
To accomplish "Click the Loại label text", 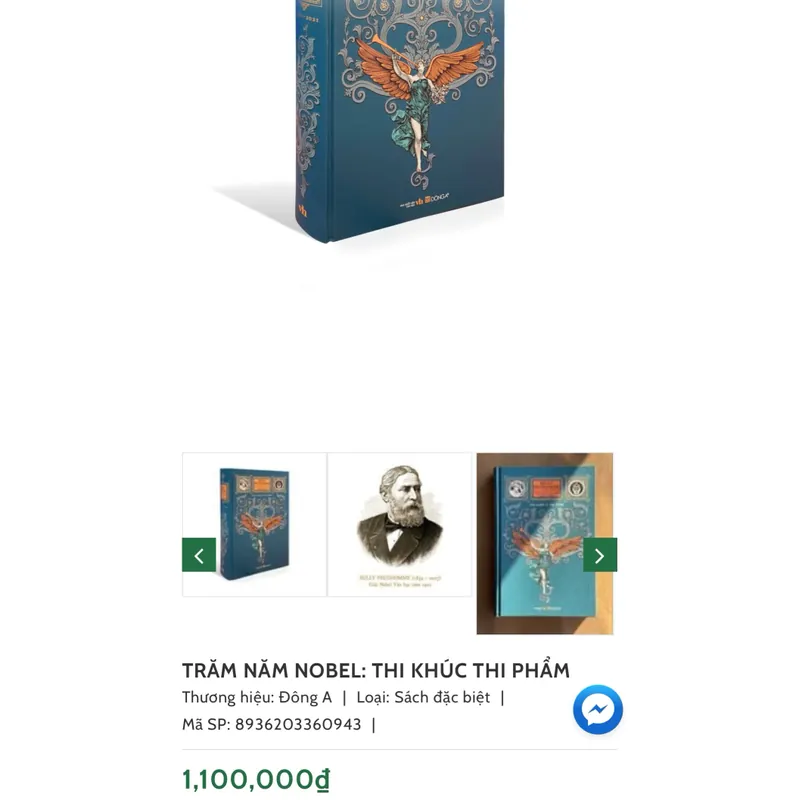I will (373, 697).
